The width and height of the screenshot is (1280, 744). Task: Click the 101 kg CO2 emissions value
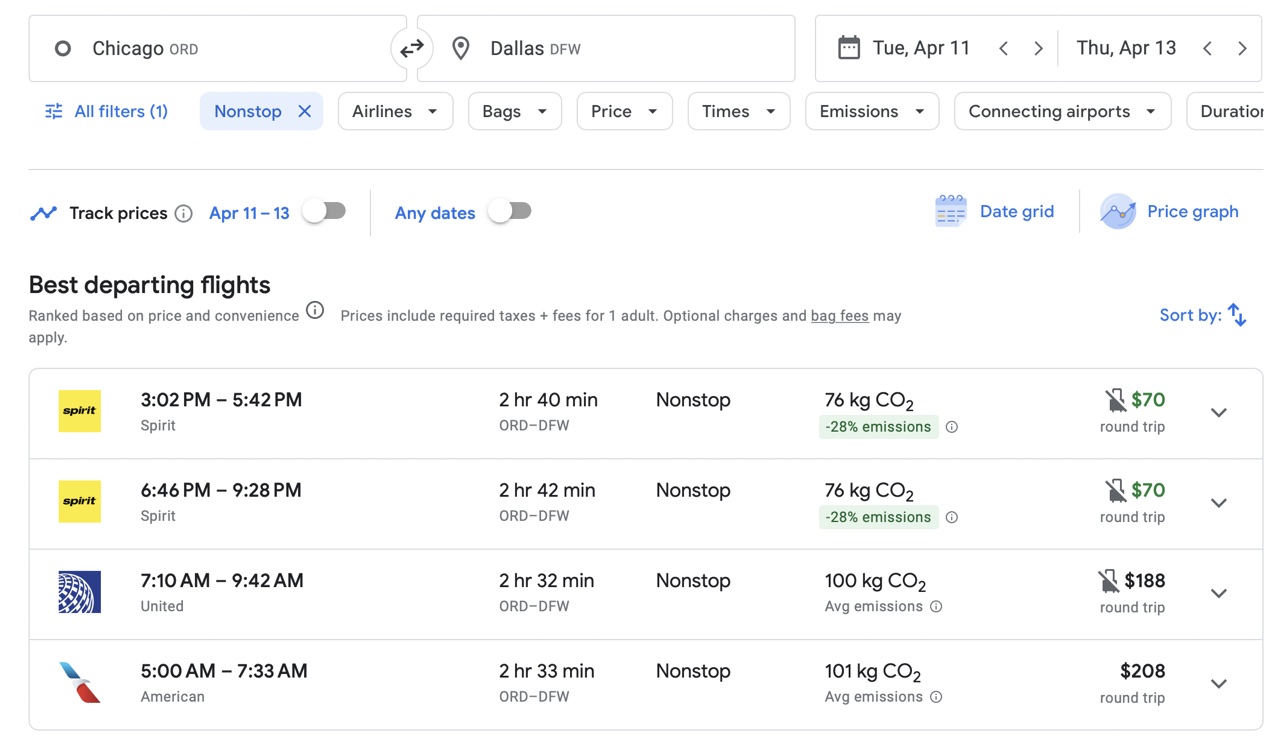click(x=872, y=672)
